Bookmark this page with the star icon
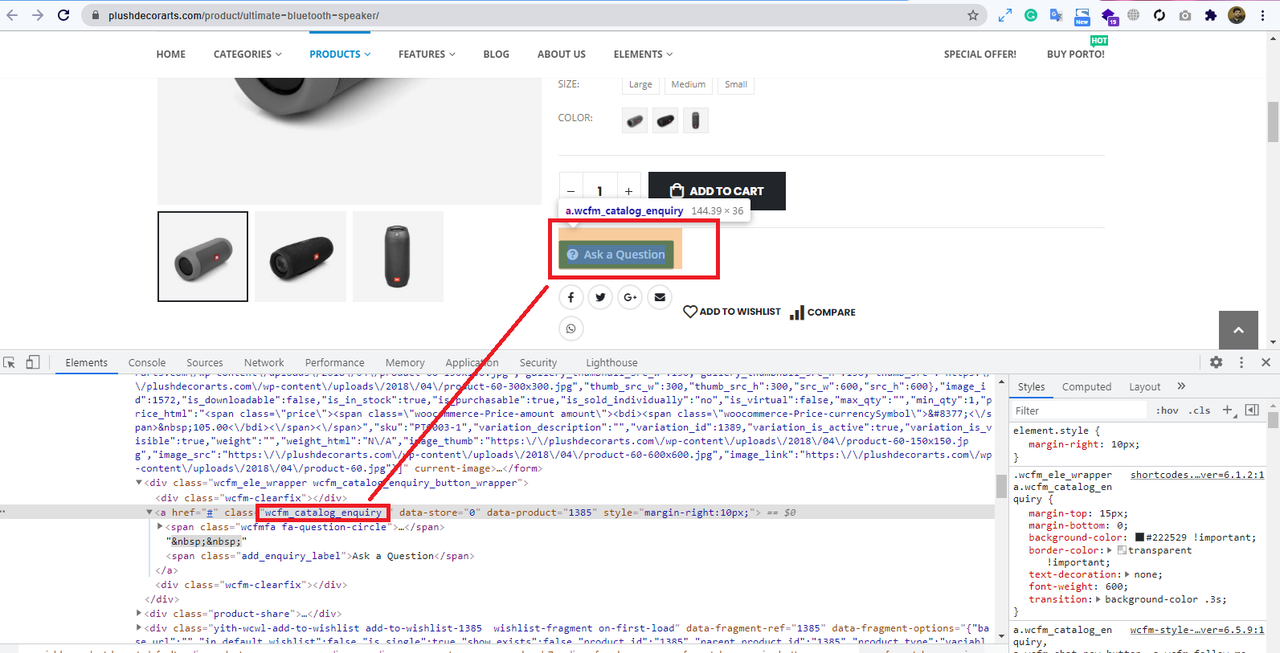Screen dimensions: 1280x653 (972, 16)
